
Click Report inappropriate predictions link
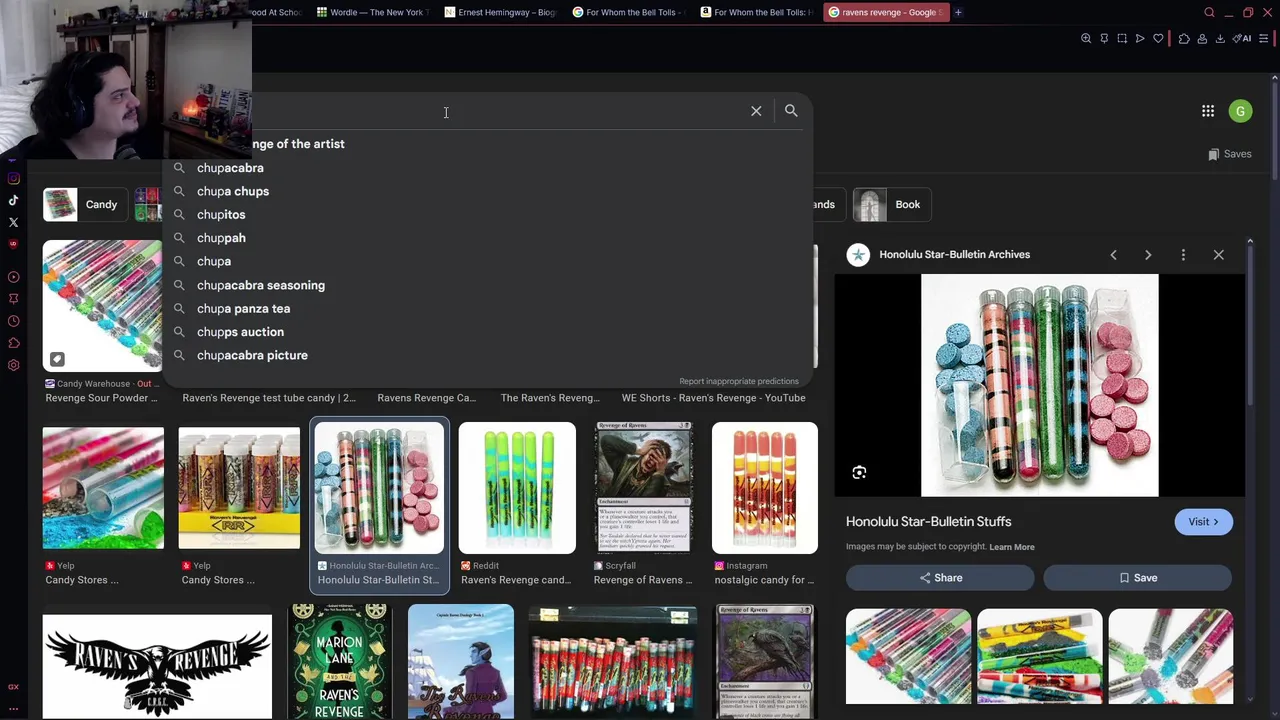click(739, 381)
